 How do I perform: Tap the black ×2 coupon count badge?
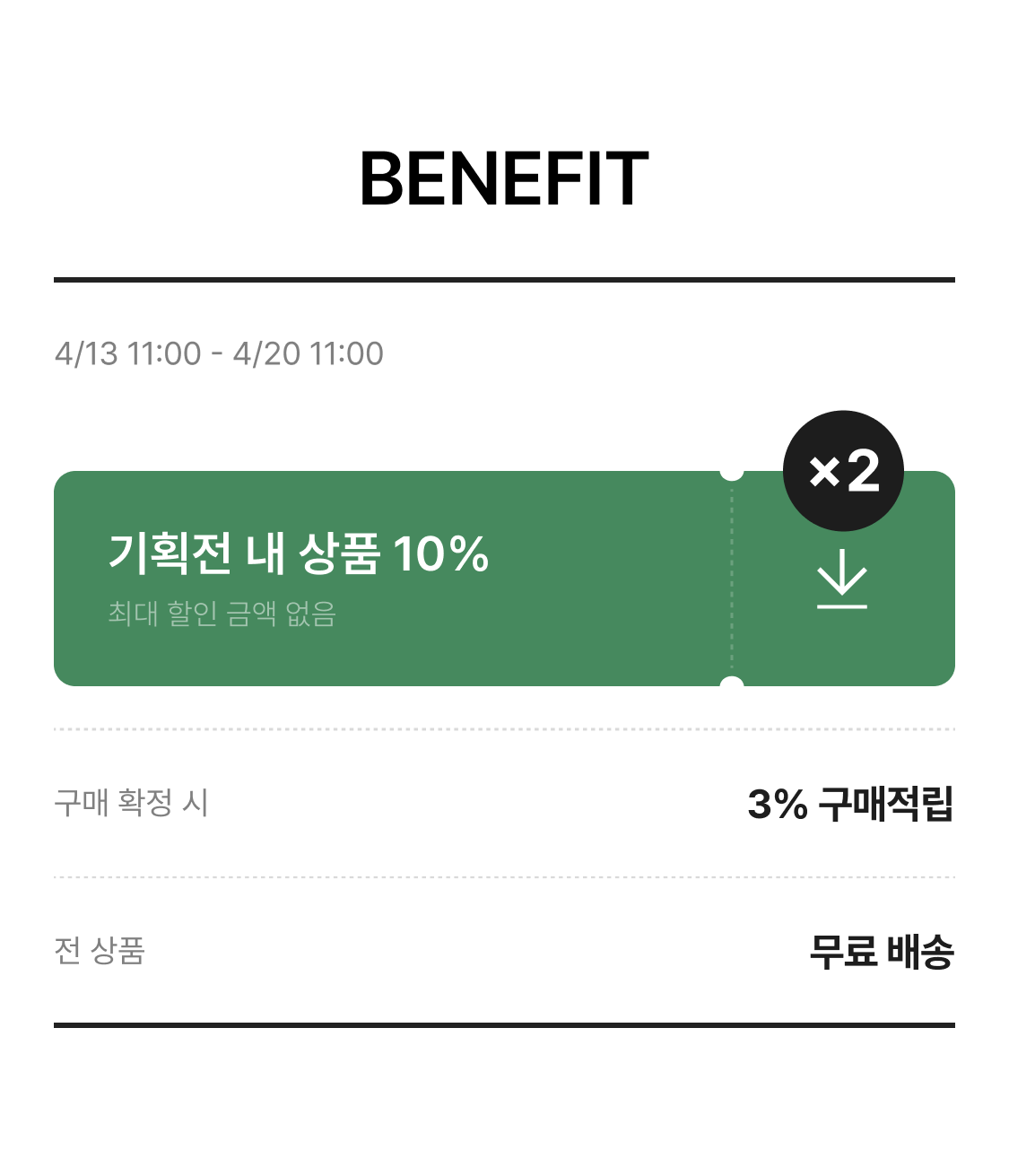point(843,471)
